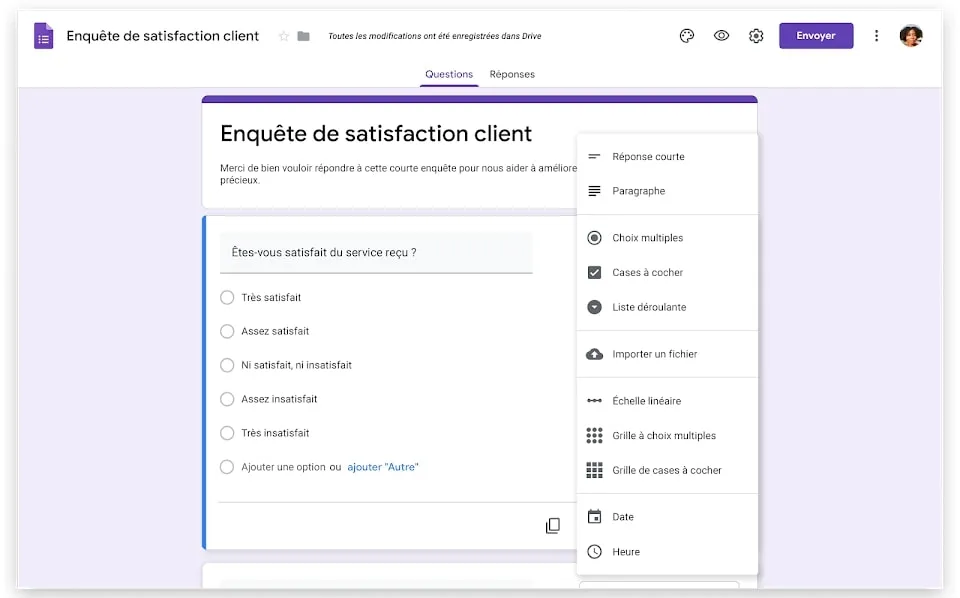Click the cloud upload icon
The height and width of the screenshot is (598, 960).
594,354
